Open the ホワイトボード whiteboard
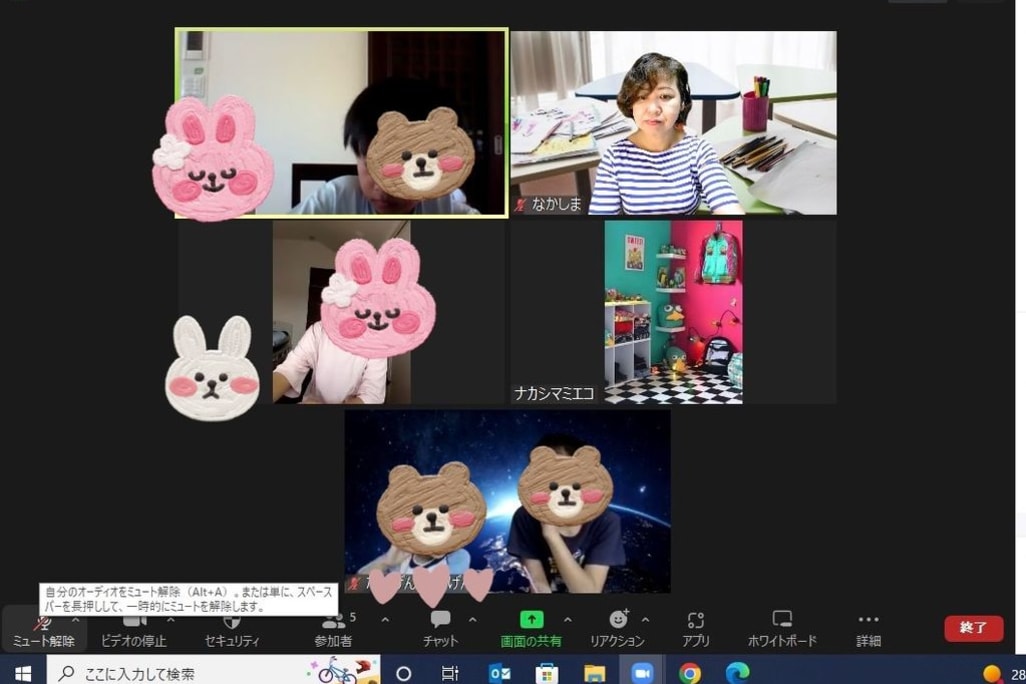Viewport: 1026px width, 684px height. point(782,630)
